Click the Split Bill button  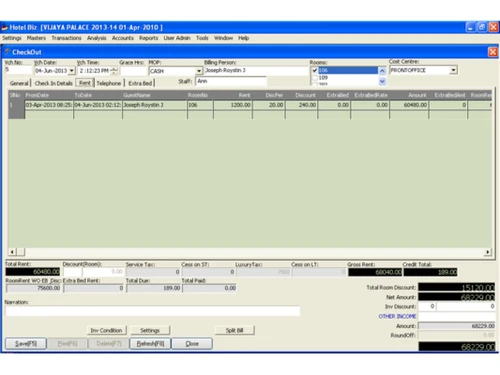pos(235,330)
